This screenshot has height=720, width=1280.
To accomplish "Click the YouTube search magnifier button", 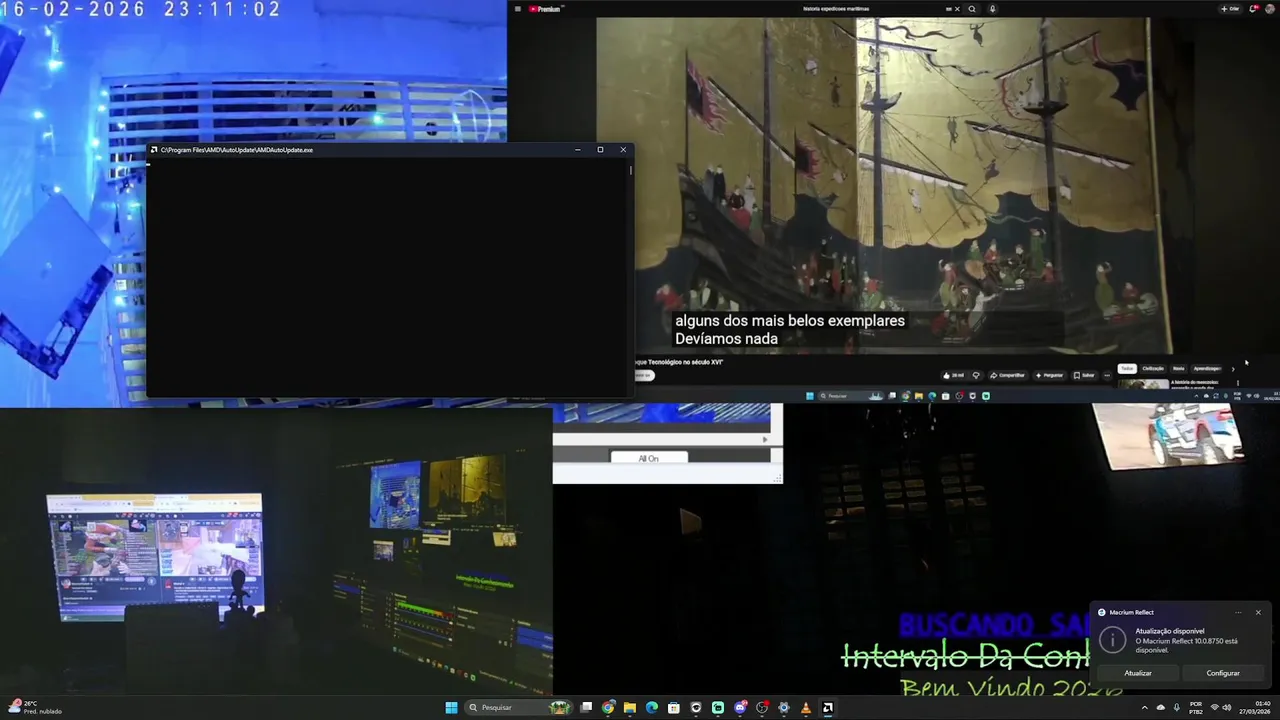I will click(972, 9).
